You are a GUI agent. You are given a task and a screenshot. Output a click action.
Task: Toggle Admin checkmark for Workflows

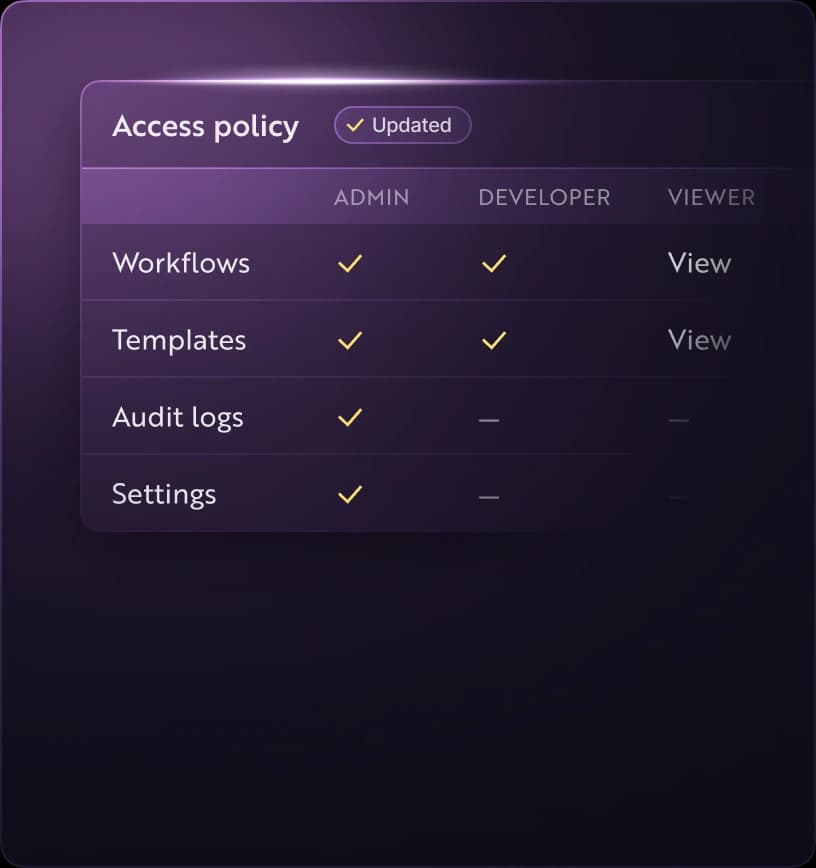tap(350, 264)
